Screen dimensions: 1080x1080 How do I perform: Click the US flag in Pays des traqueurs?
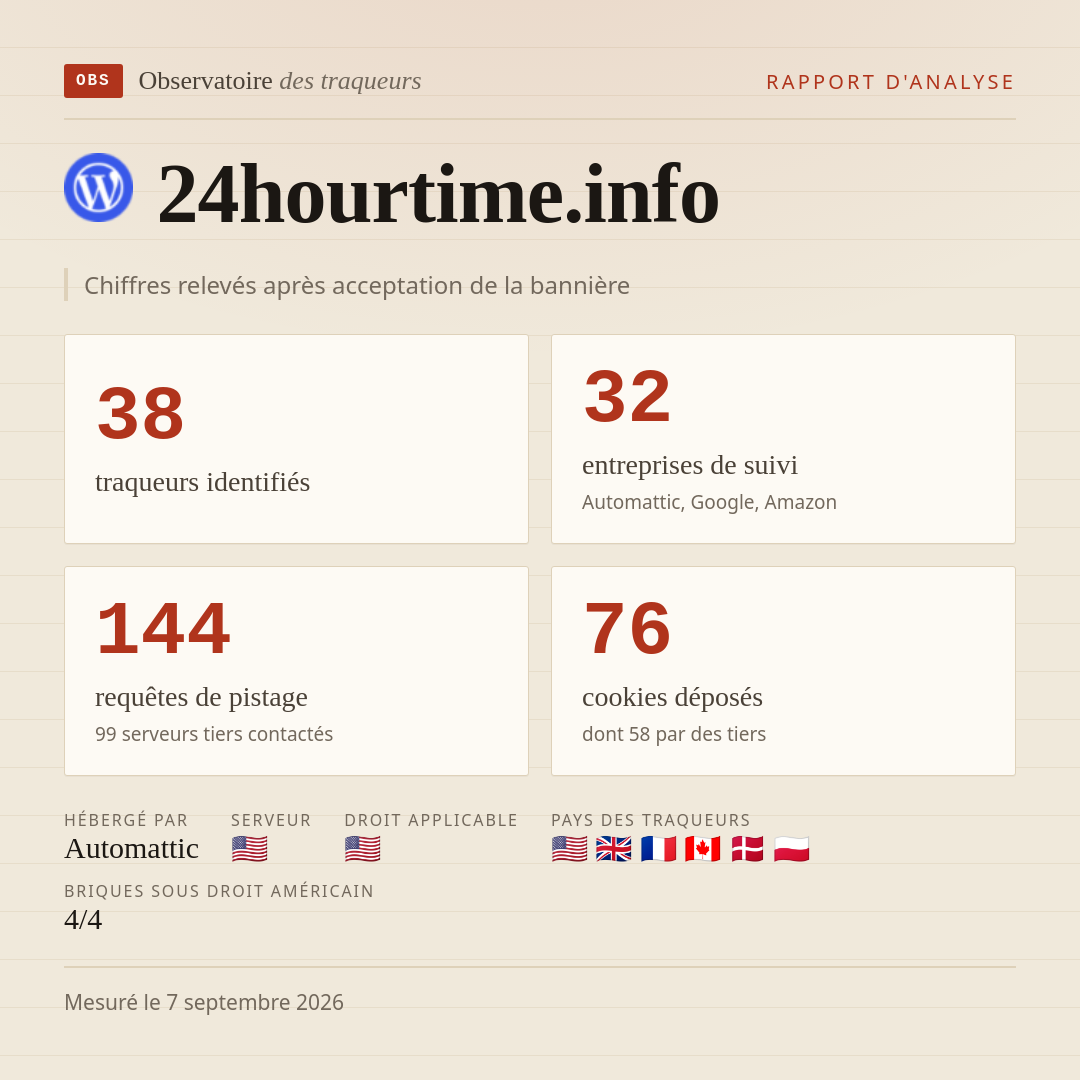coord(570,849)
